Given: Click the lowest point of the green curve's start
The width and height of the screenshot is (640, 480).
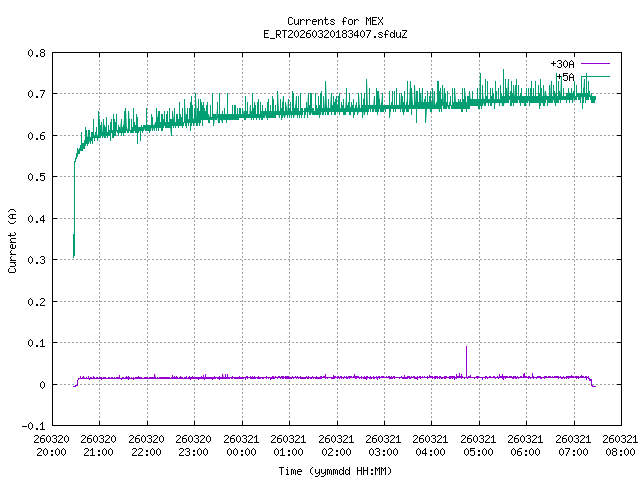Looking at the screenshot, I should point(74,256).
